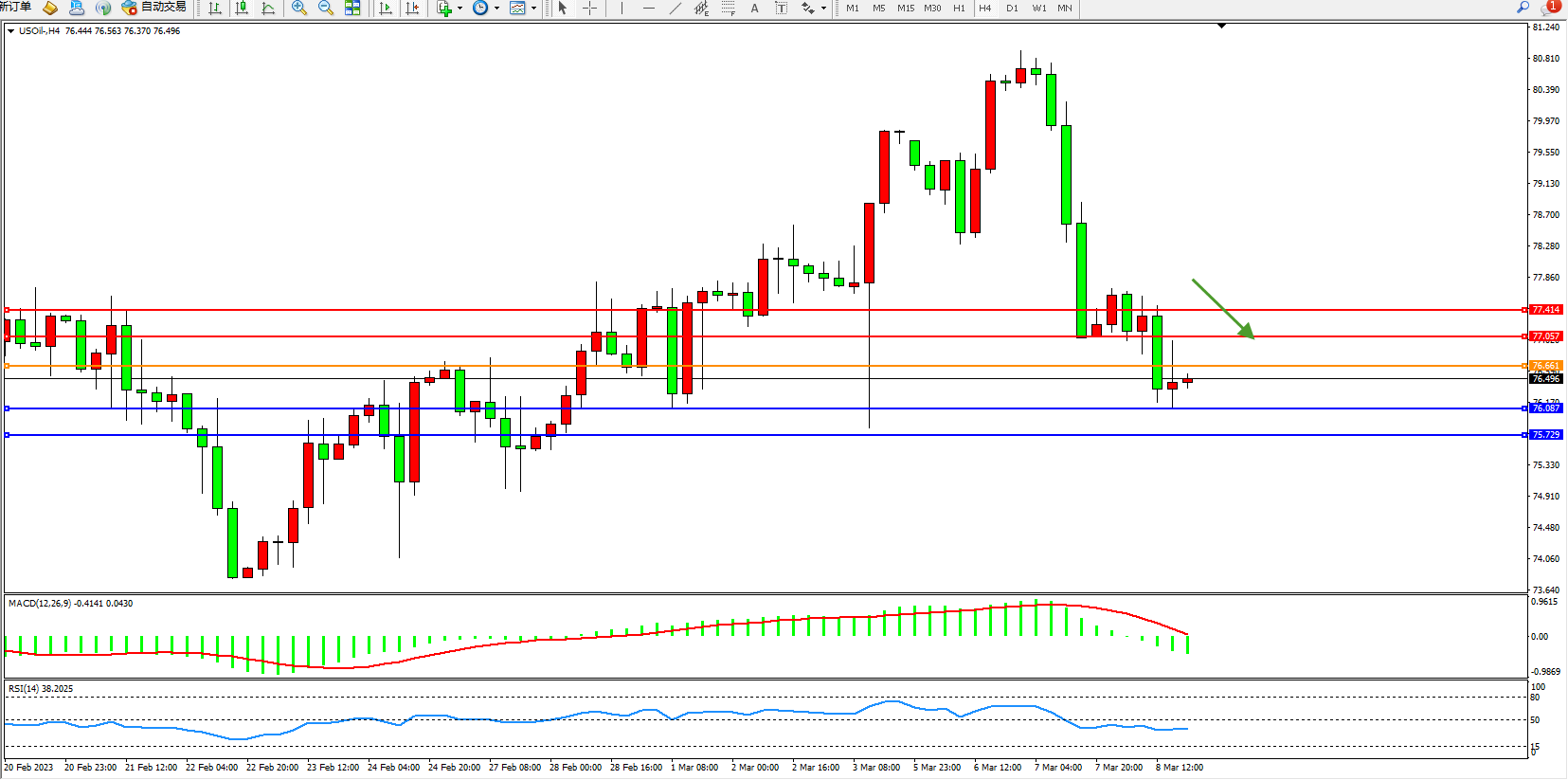Open the add indicators dropdown arrow
The width and height of the screenshot is (1568, 780).
460,9
